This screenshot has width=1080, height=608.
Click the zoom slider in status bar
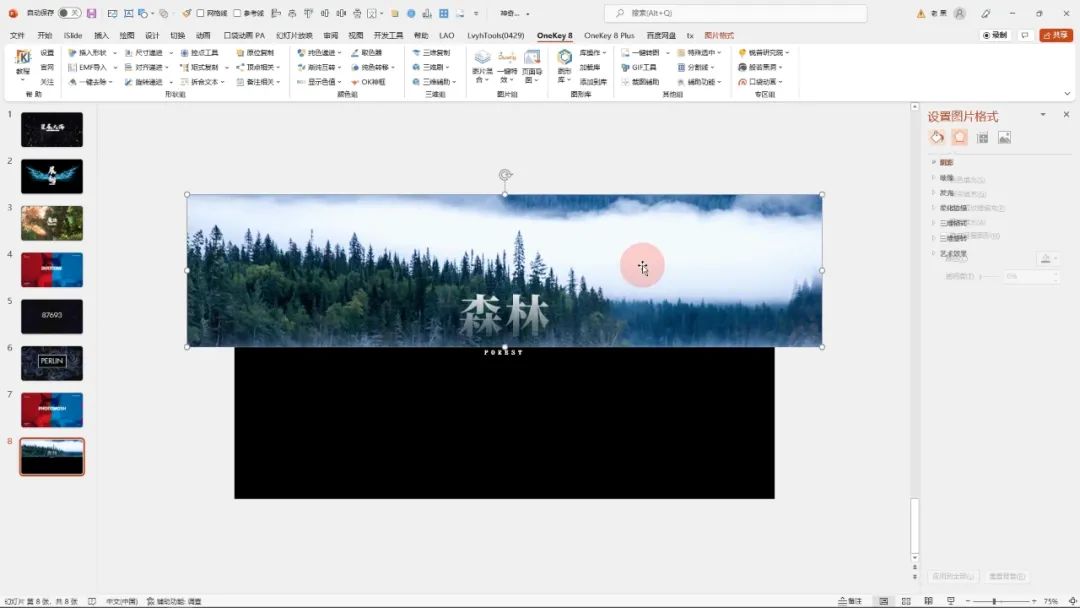coord(993,601)
